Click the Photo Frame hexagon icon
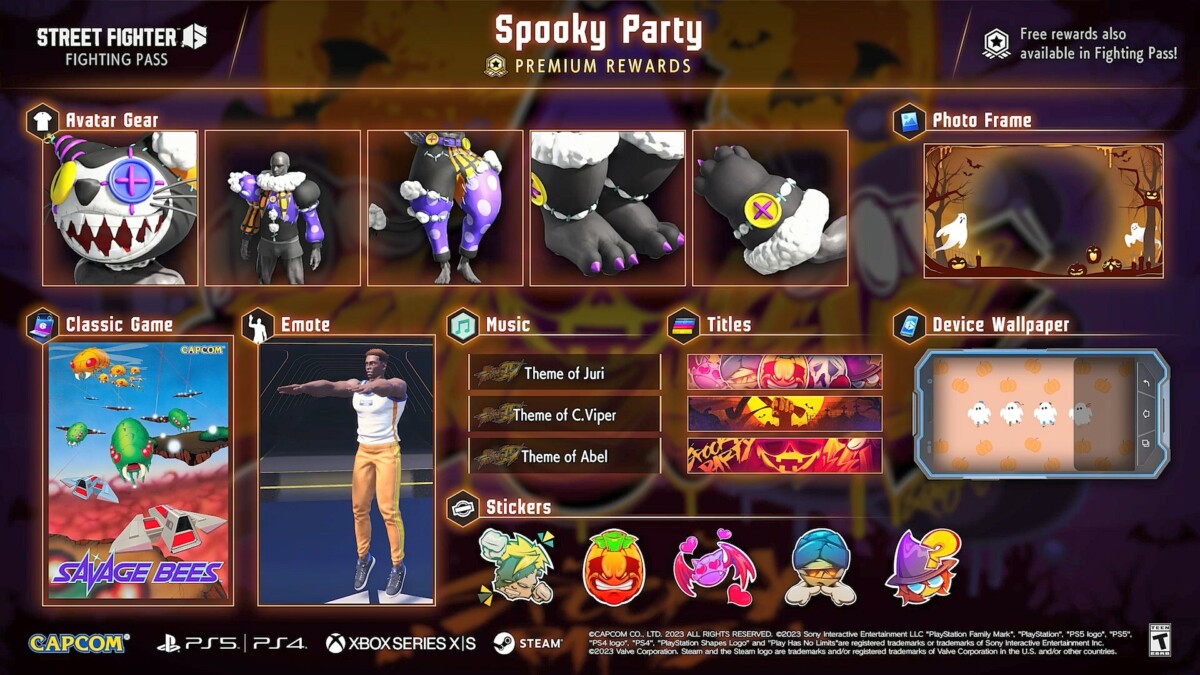 coord(909,121)
